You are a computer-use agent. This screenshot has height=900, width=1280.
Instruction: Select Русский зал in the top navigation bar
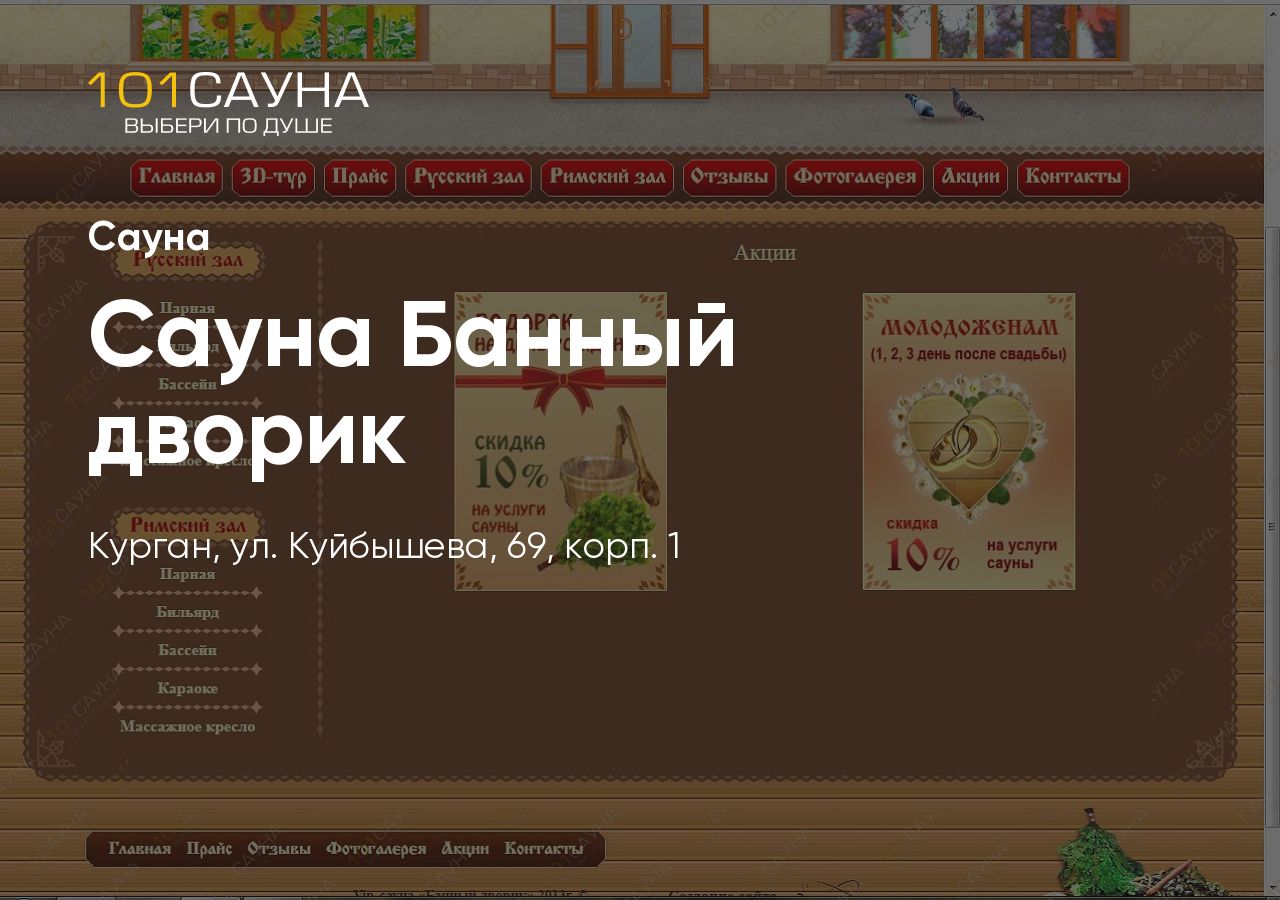click(x=468, y=178)
